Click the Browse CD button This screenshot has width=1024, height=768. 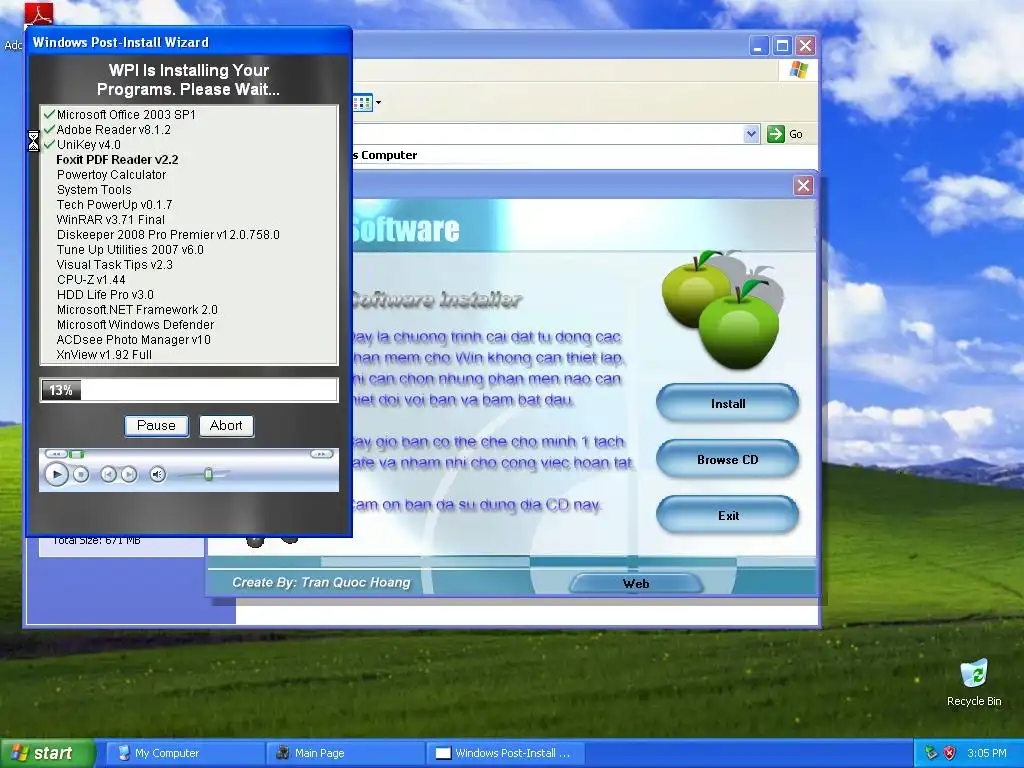pos(728,460)
